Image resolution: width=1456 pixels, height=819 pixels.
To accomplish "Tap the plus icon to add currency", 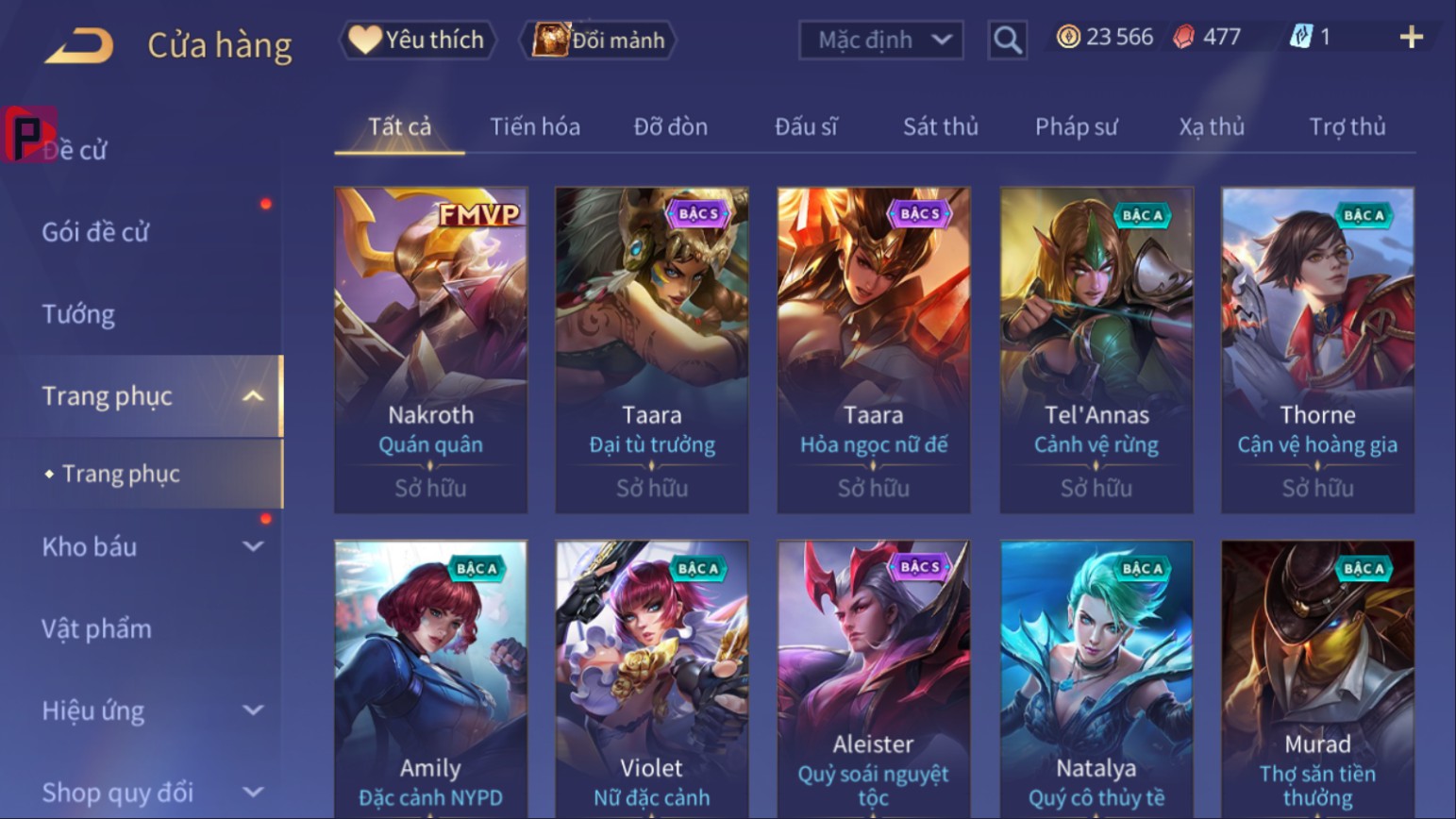I will [x=1411, y=38].
